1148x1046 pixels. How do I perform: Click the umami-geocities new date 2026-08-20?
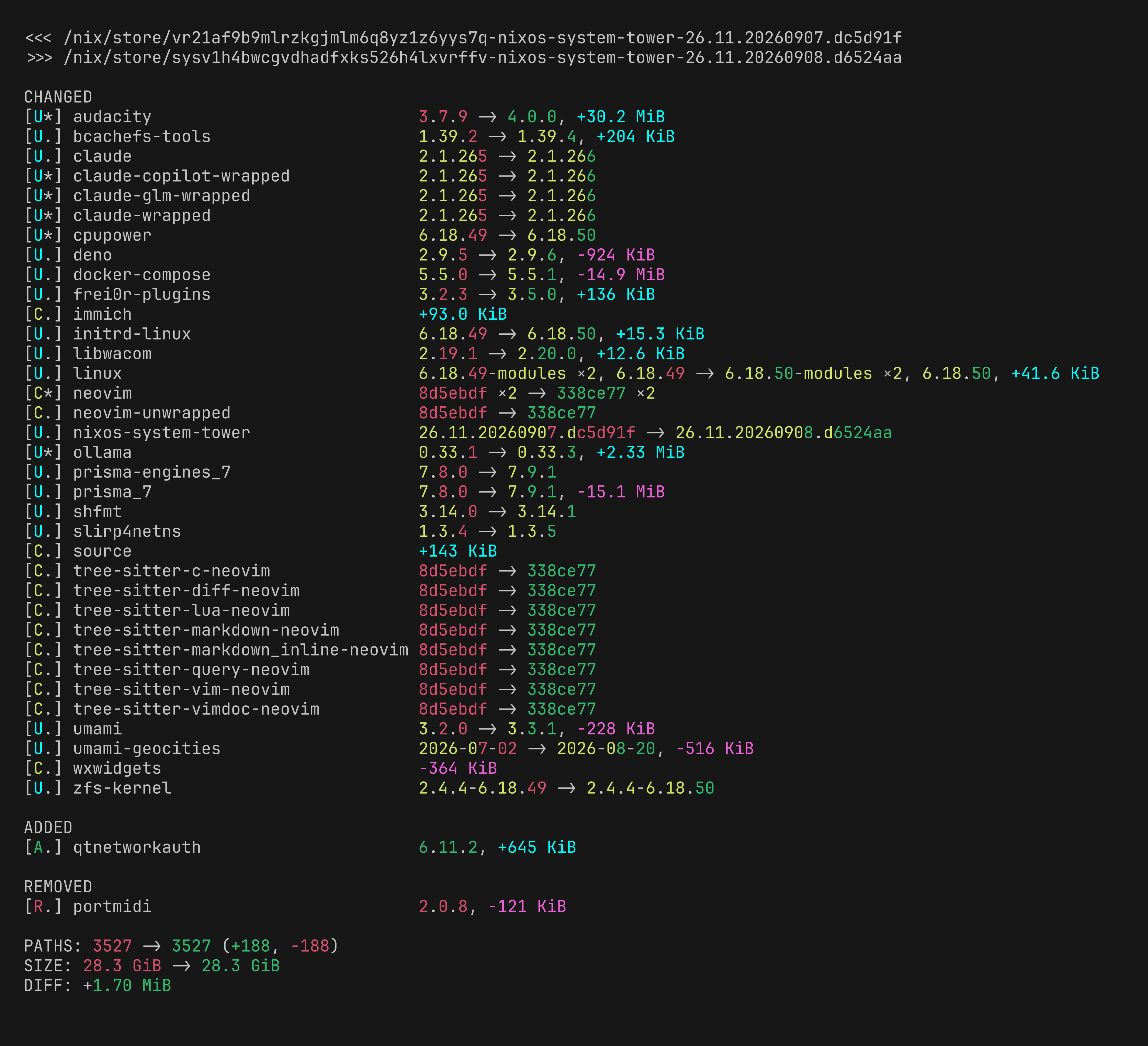tap(606, 749)
